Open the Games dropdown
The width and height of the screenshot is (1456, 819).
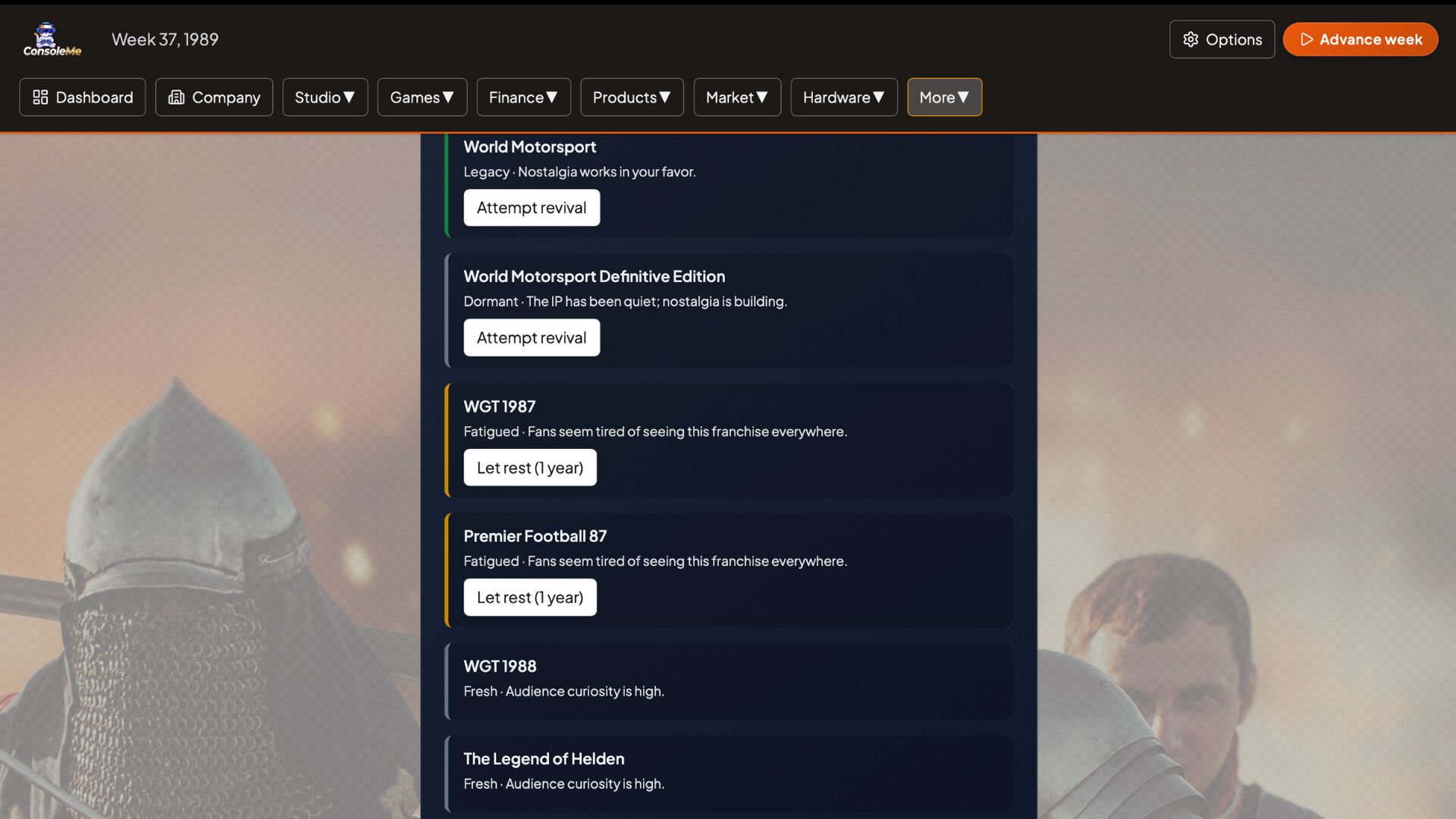point(422,97)
